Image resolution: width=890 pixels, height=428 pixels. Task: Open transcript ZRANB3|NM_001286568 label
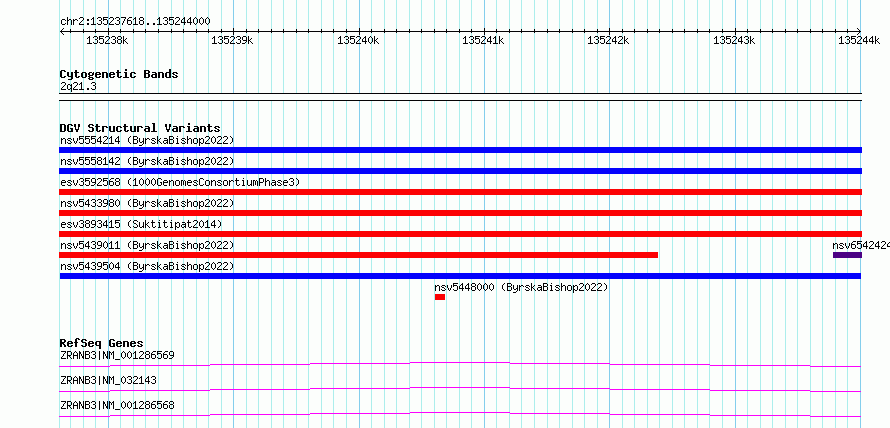117,405
